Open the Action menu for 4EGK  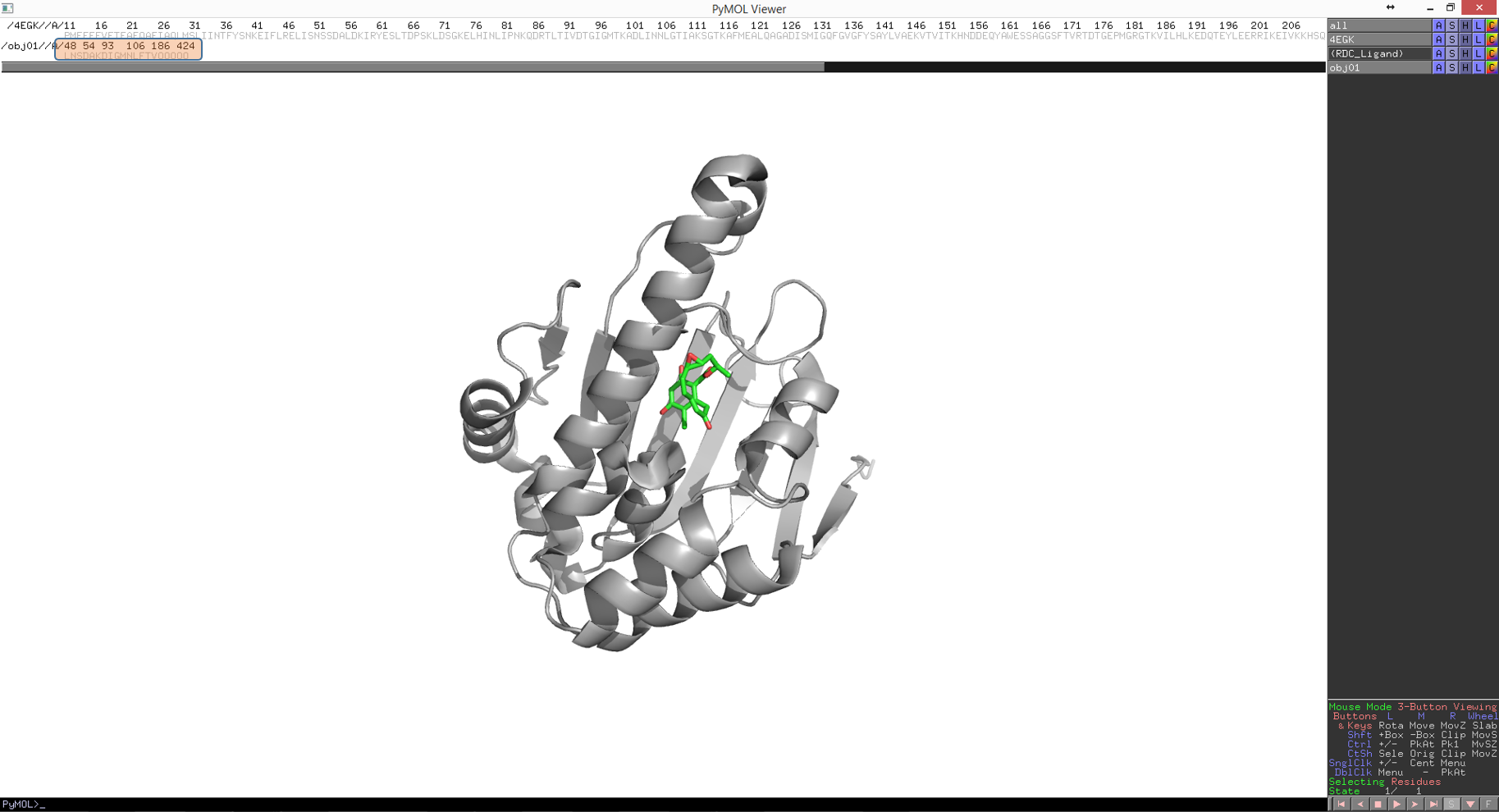1438,39
